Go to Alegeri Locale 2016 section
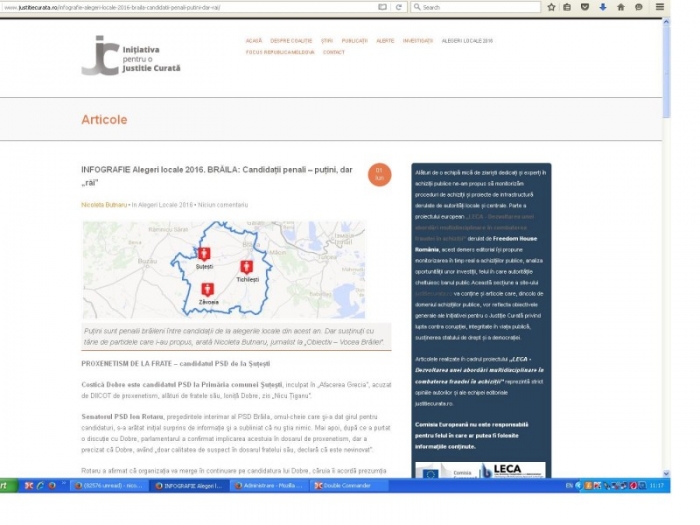 click(468, 41)
